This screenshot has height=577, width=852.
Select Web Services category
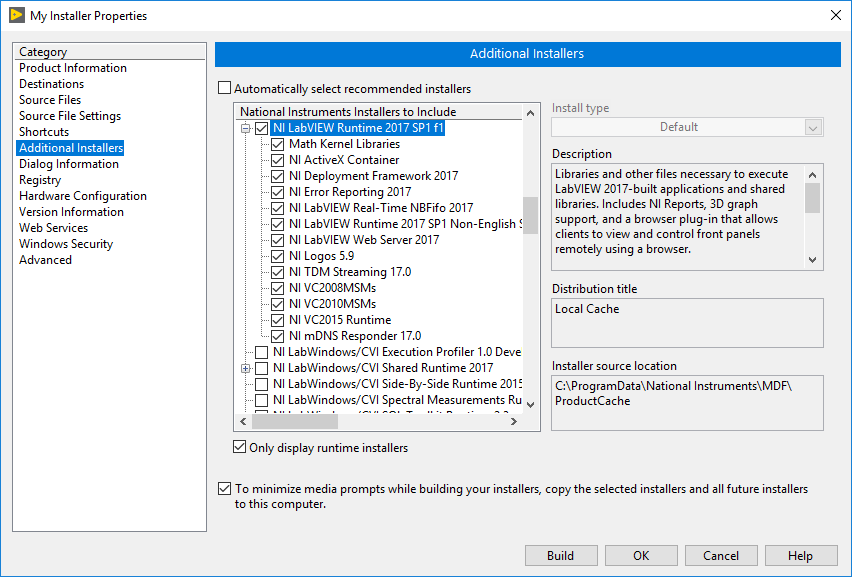[x=53, y=228]
